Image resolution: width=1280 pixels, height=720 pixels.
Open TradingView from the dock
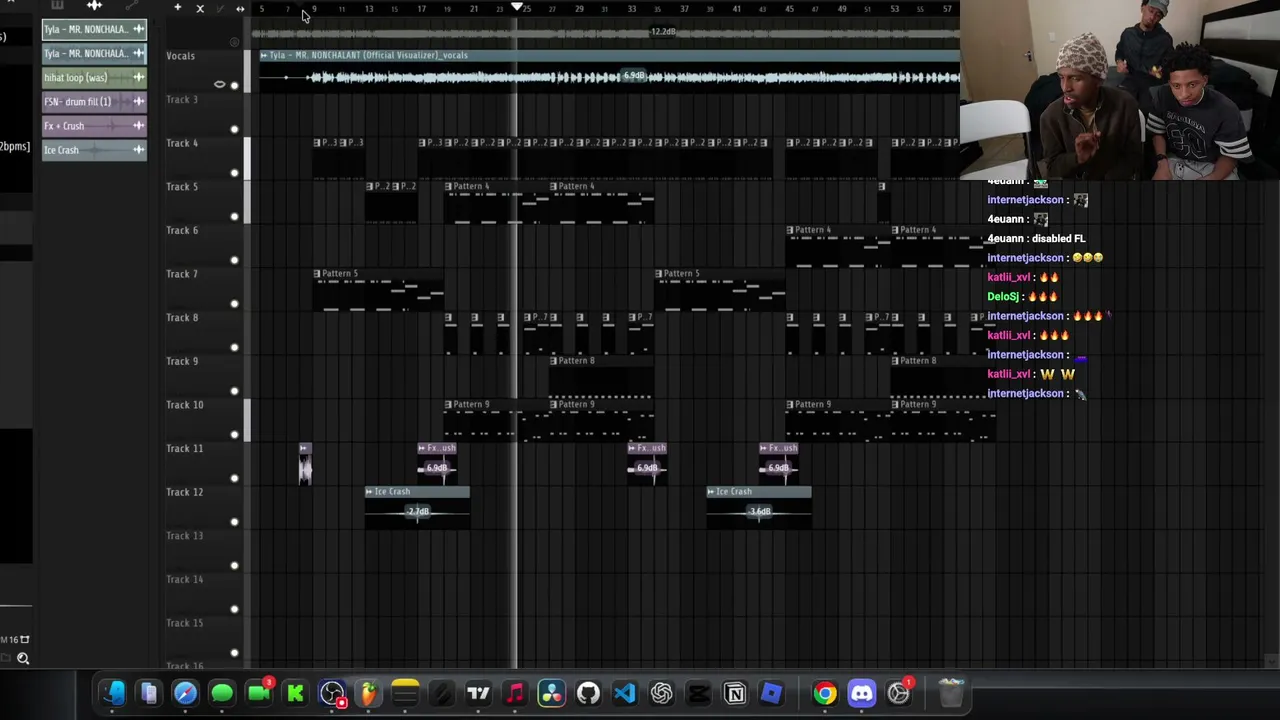(478, 693)
